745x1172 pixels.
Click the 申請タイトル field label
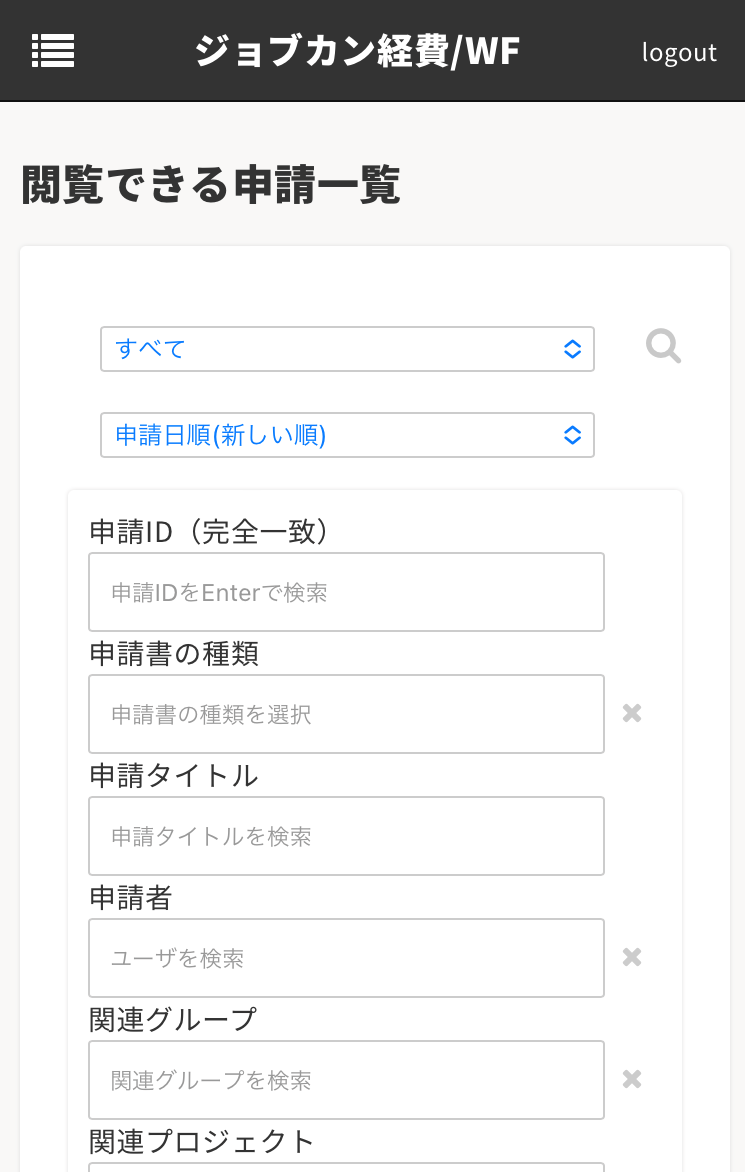(x=174, y=776)
